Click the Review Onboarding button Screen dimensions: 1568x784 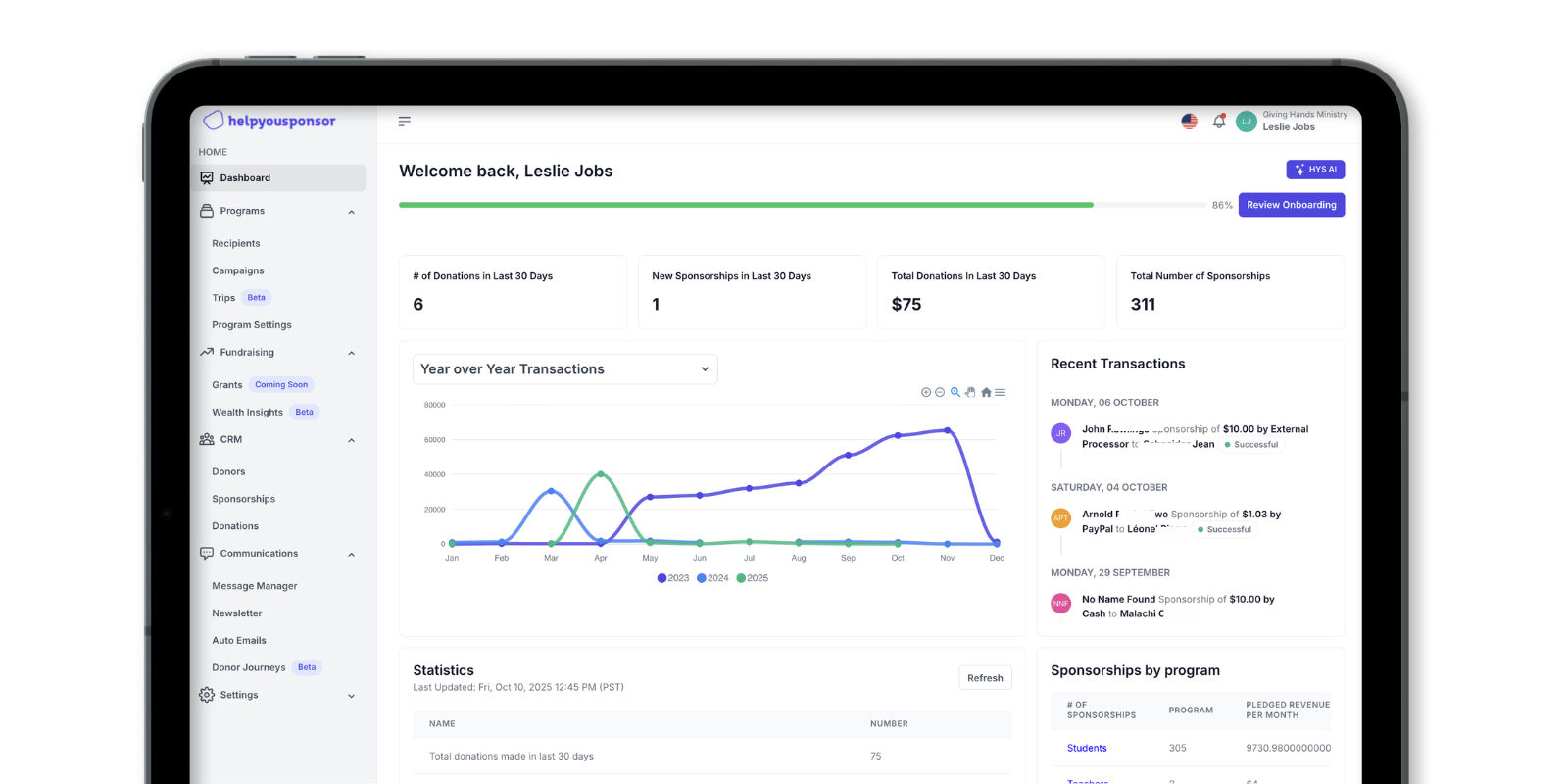(x=1291, y=205)
